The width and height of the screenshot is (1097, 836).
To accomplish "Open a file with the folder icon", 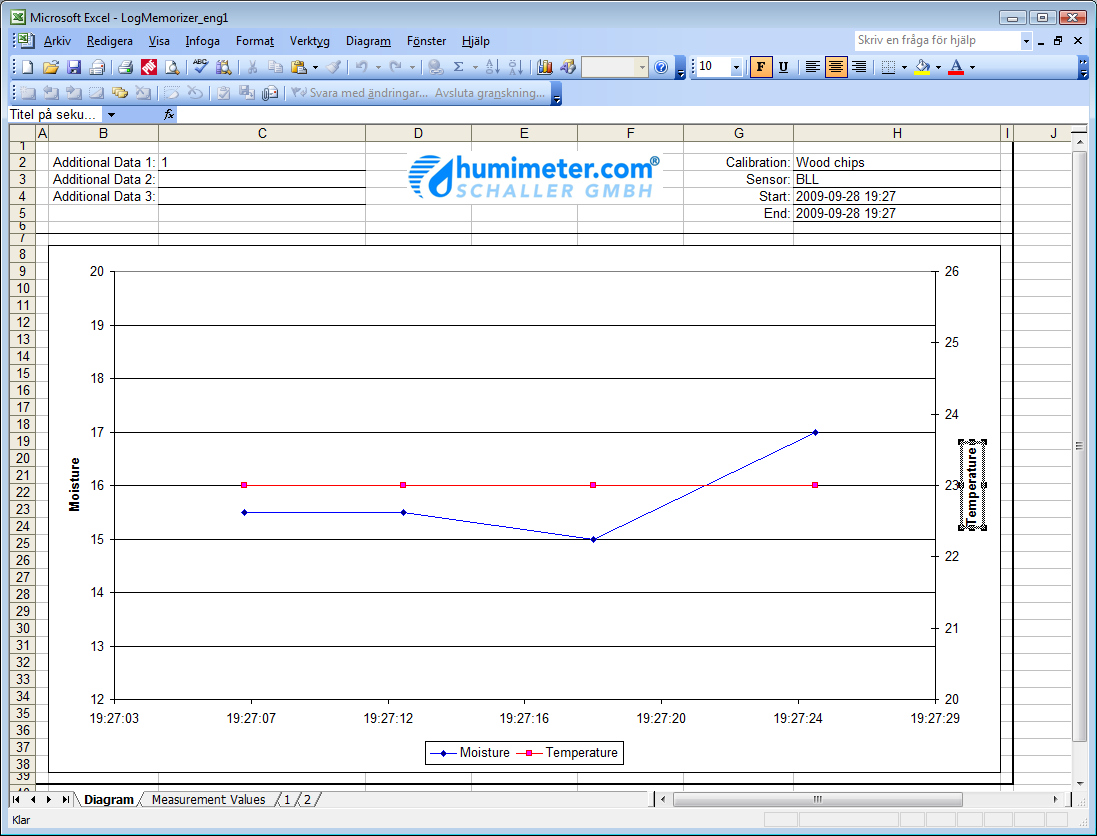I will (x=50, y=67).
